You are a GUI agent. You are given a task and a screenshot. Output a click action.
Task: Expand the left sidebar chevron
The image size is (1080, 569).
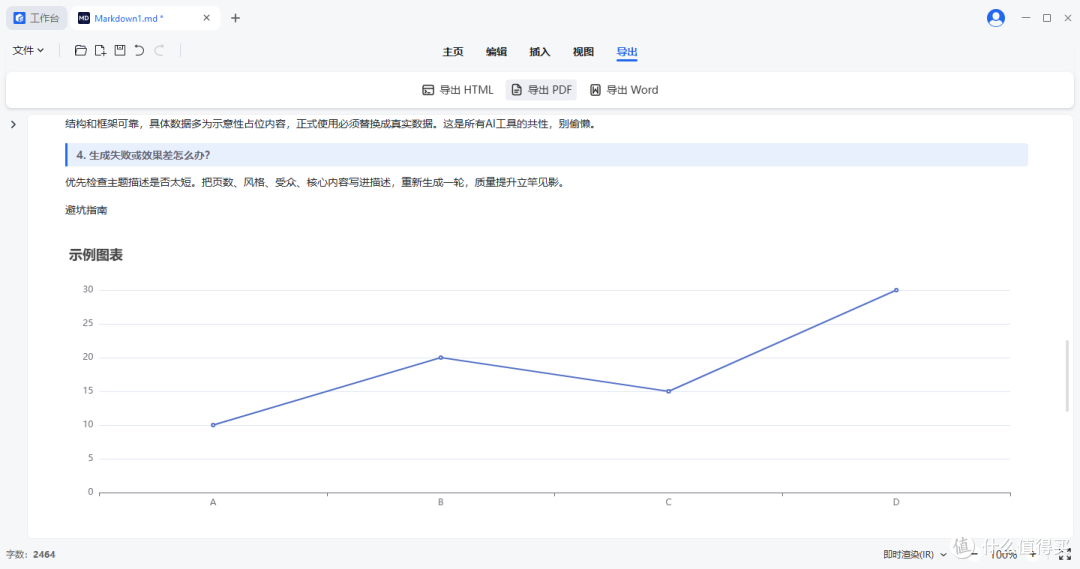[x=13, y=125]
